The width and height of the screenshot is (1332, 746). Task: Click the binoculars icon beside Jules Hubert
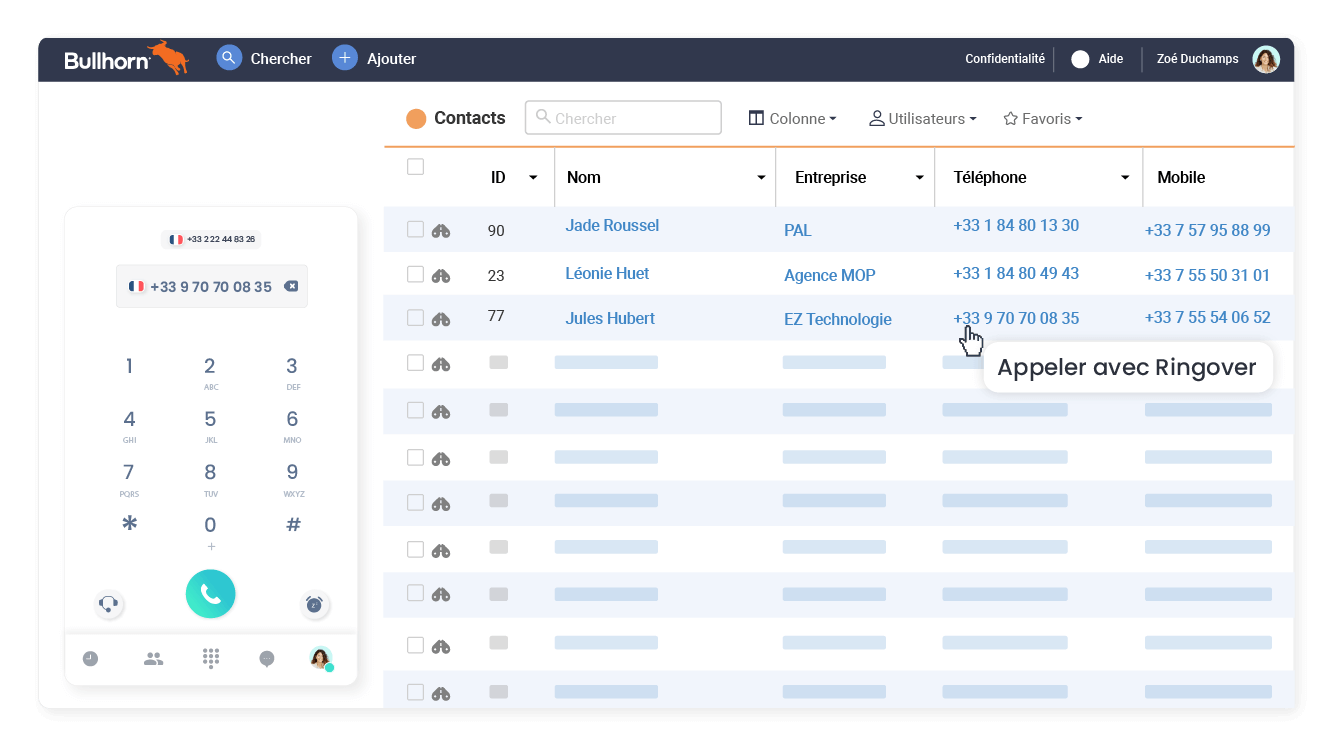click(439, 316)
